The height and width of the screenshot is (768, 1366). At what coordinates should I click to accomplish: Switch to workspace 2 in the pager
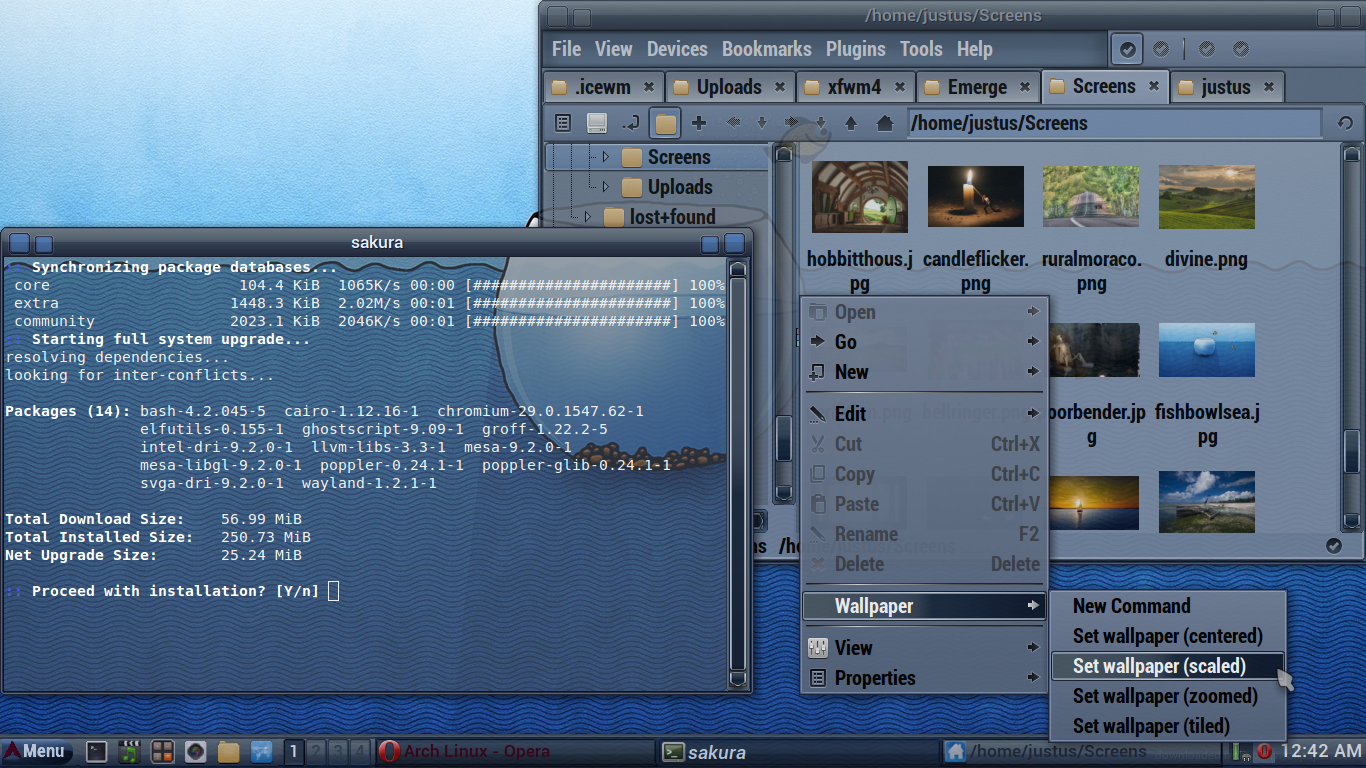point(315,751)
